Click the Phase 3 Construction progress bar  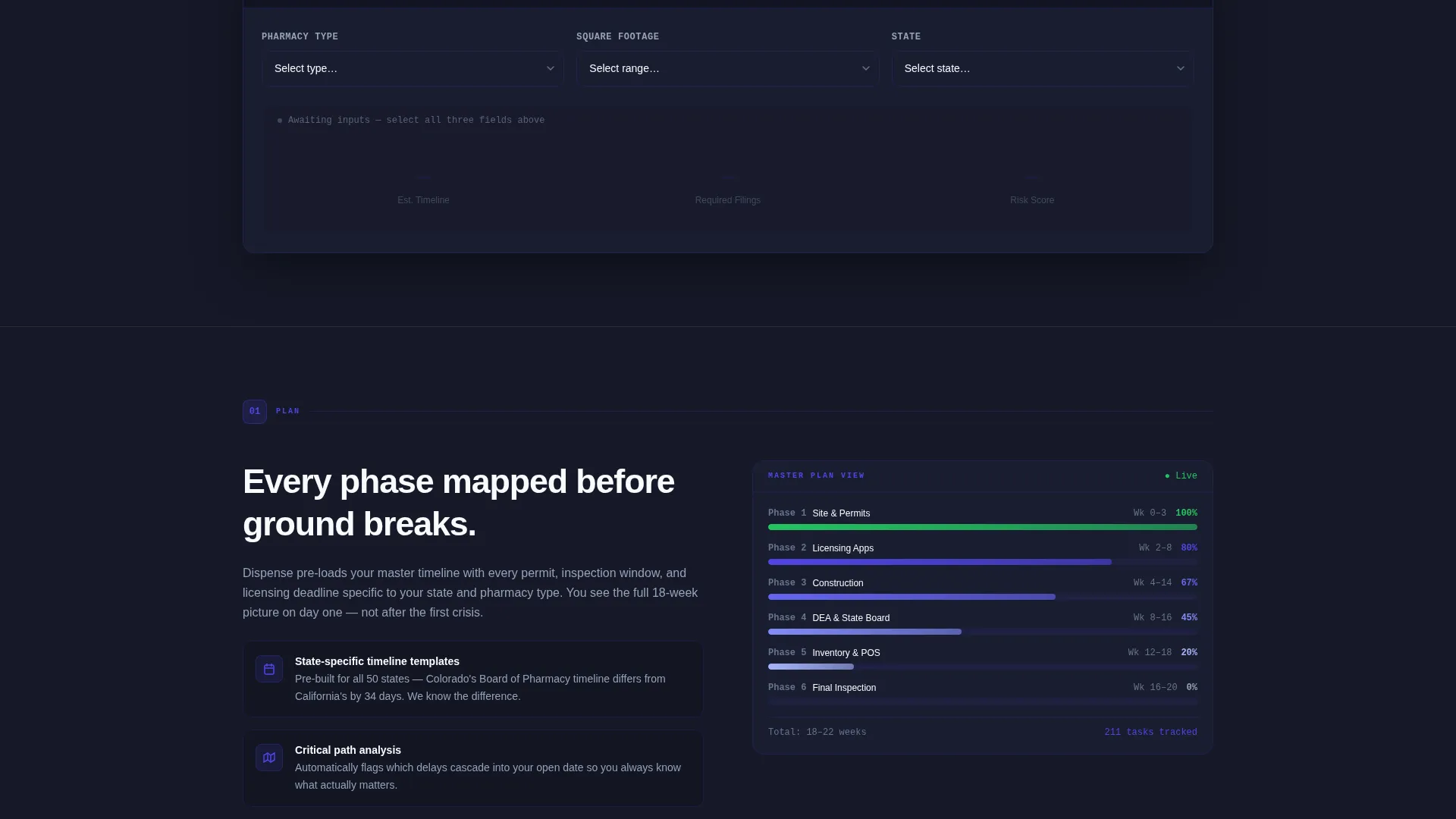(x=983, y=597)
